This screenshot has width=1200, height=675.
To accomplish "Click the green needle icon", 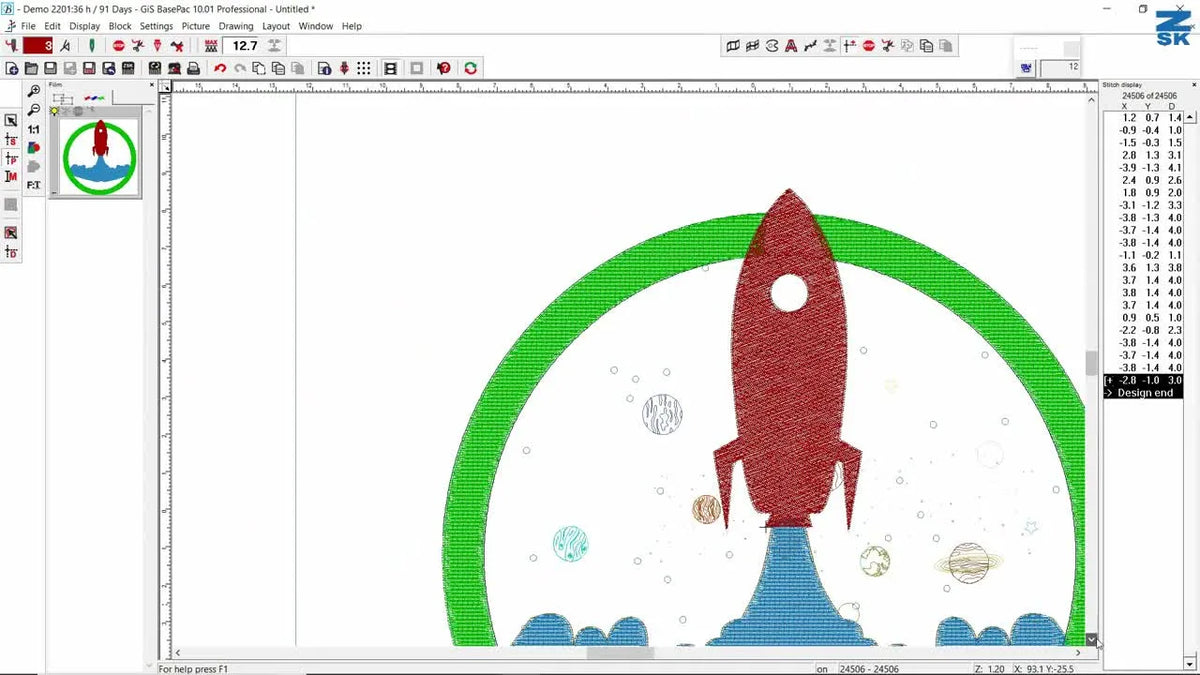I will point(92,45).
